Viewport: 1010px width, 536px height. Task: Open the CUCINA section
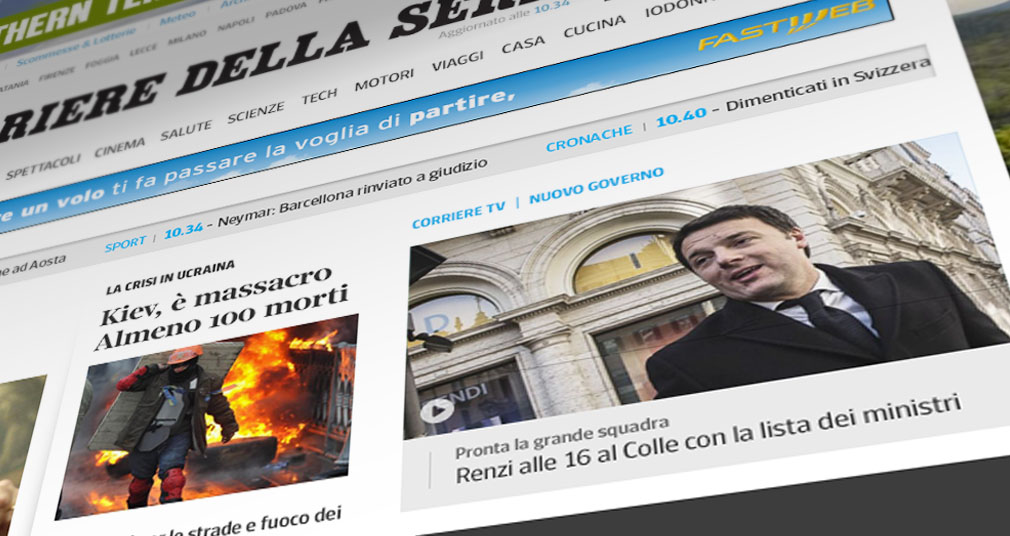(x=594, y=26)
